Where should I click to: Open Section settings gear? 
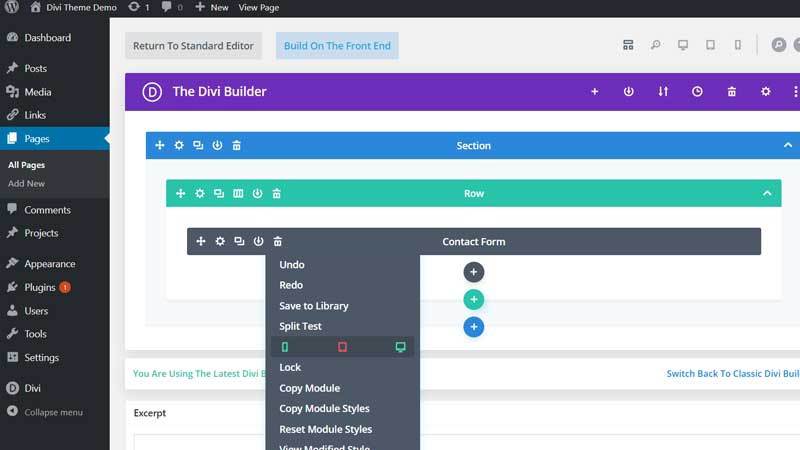coord(179,145)
